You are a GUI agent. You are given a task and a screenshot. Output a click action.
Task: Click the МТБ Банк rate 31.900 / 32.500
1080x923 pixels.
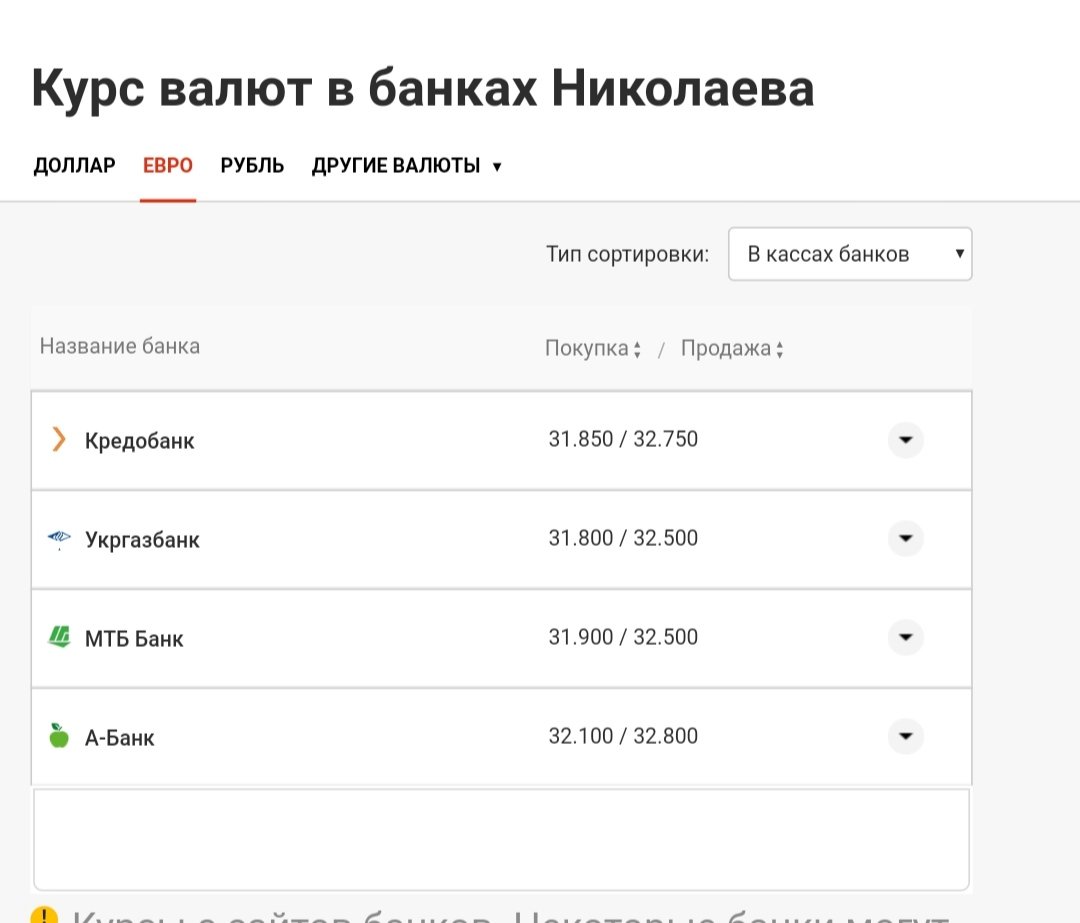pyautogui.click(x=623, y=637)
